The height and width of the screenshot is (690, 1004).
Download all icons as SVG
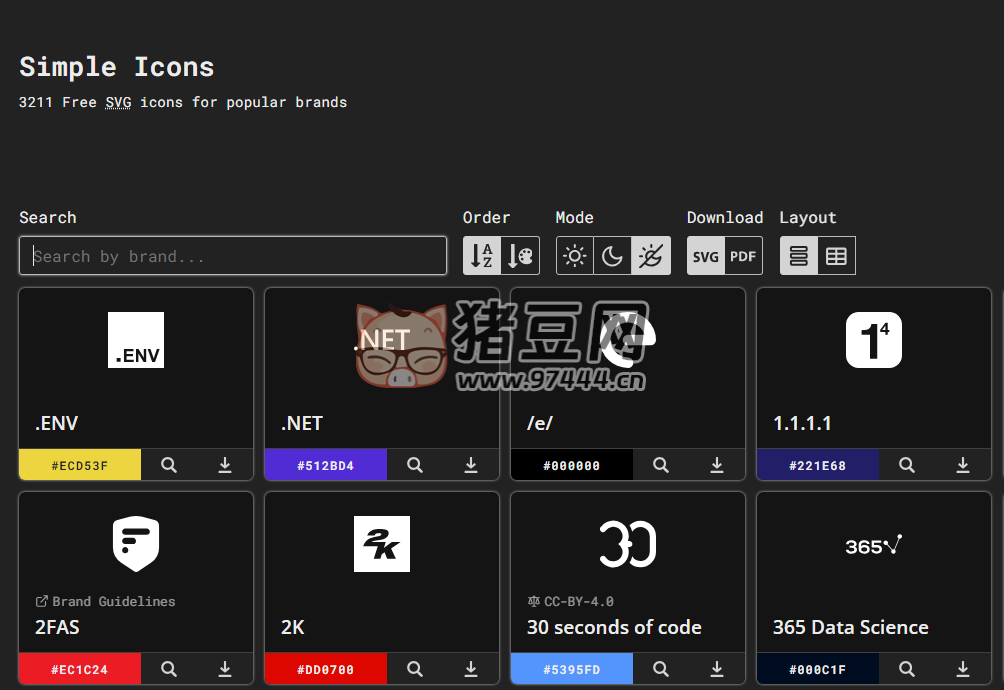[705, 255]
